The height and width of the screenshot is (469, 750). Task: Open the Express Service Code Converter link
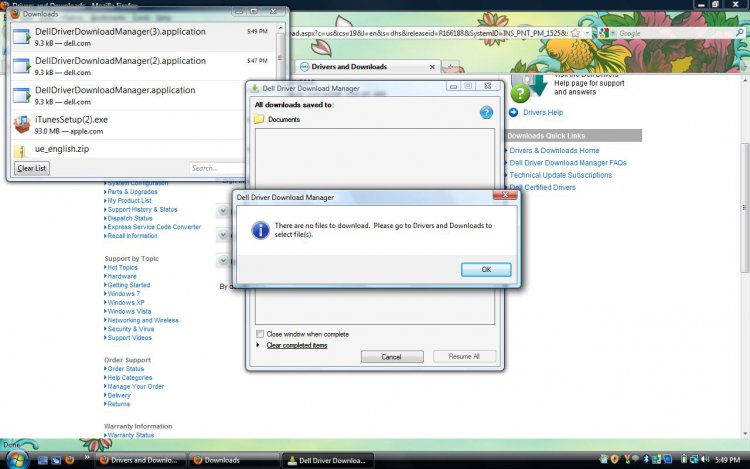[154, 227]
